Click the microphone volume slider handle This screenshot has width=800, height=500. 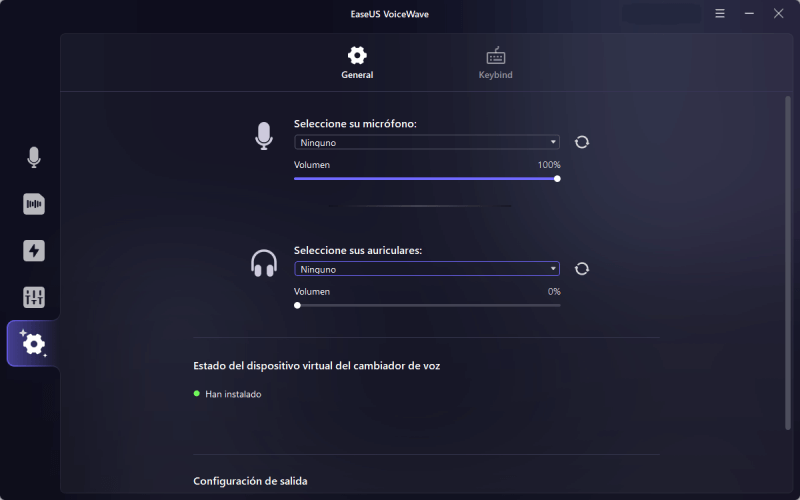click(557, 178)
